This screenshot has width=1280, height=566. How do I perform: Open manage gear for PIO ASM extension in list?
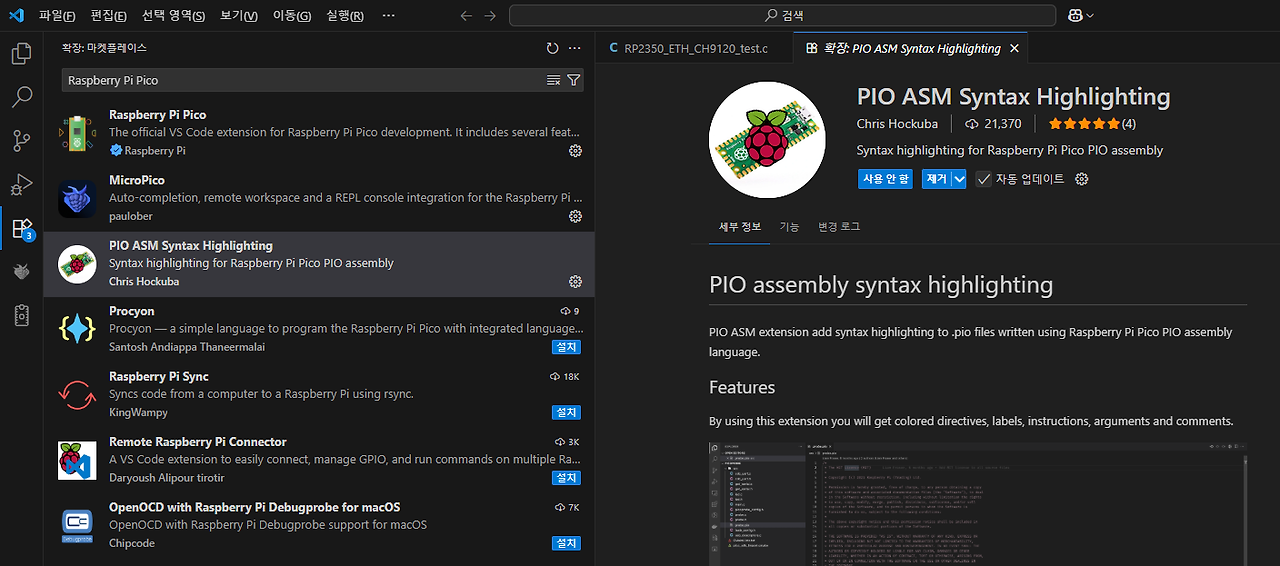(575, 282)
